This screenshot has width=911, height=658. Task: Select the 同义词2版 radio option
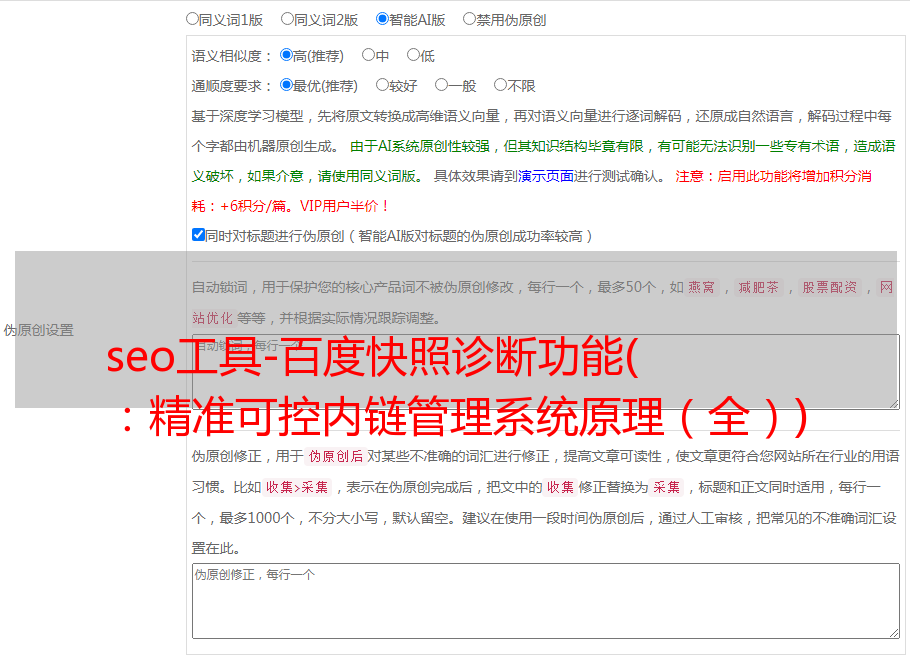pyautogui.click(x=288, y=19)
